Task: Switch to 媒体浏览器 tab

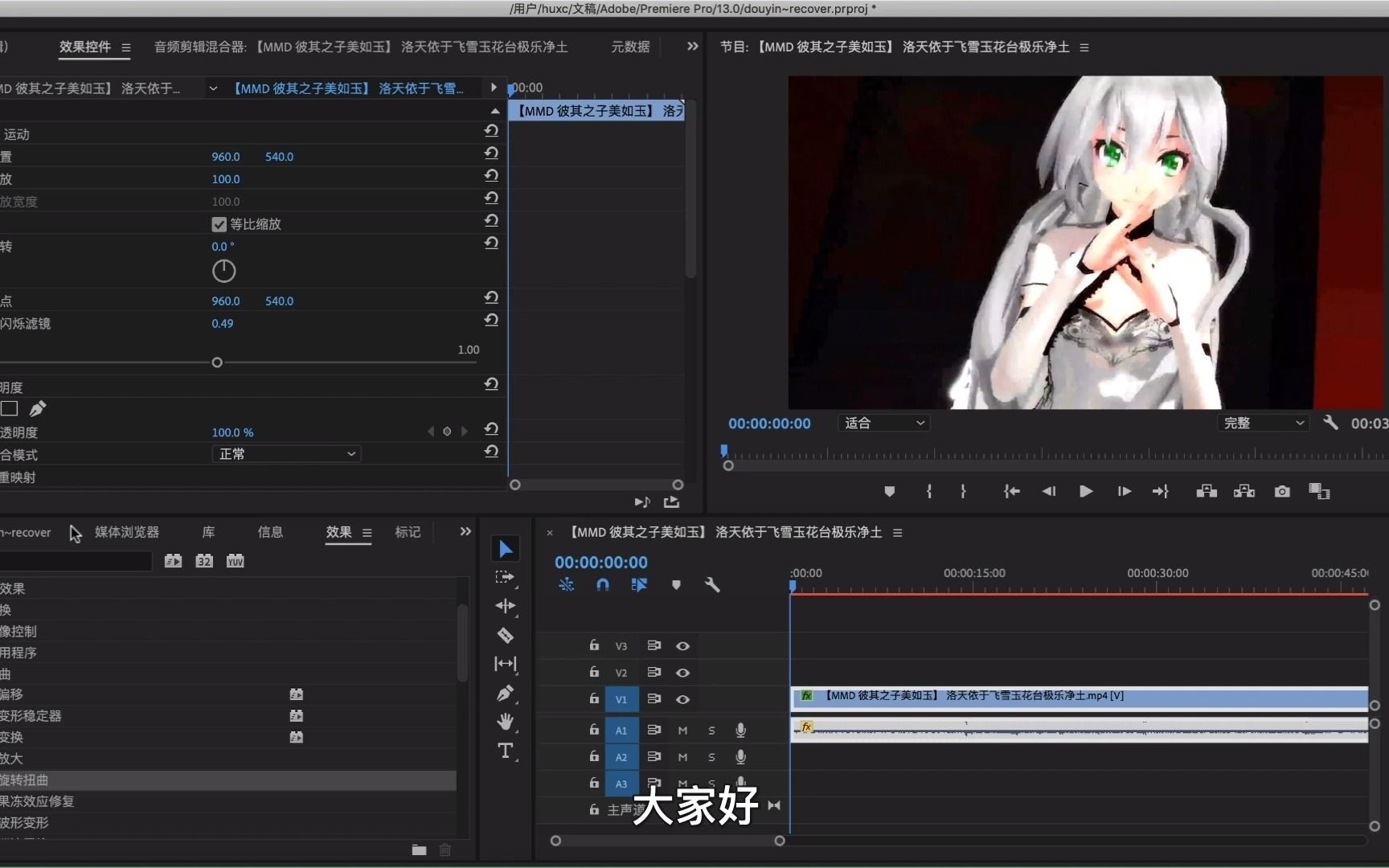Action: point(127,532)
